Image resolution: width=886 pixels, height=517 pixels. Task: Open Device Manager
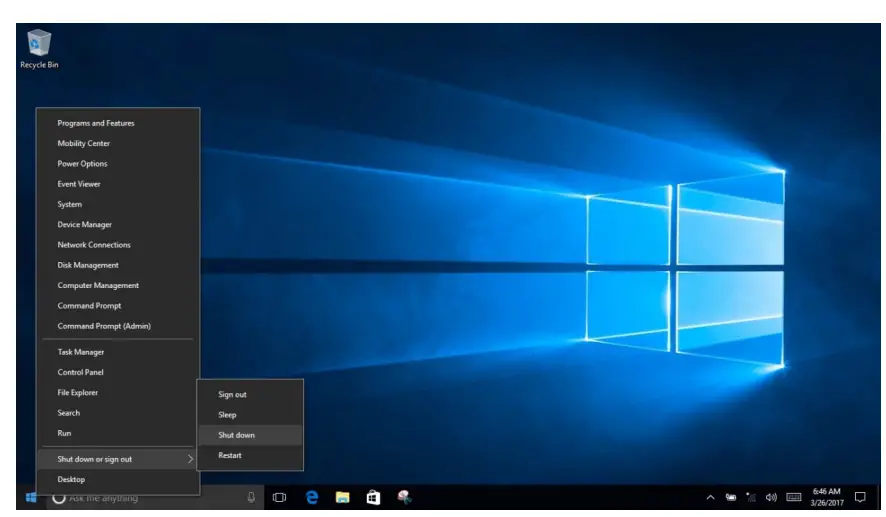coord(118,225)
